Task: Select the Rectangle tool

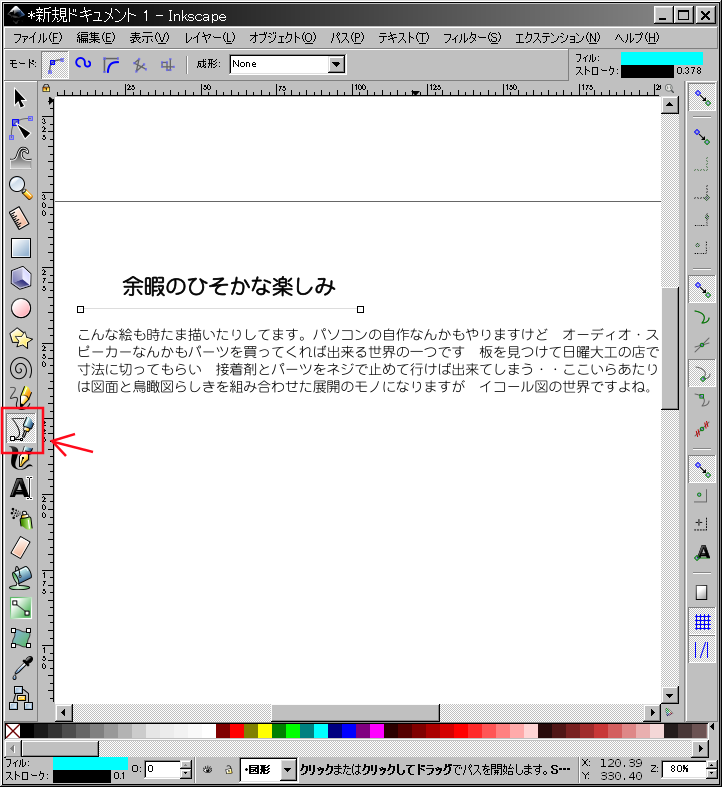Action: coord(21,248)
